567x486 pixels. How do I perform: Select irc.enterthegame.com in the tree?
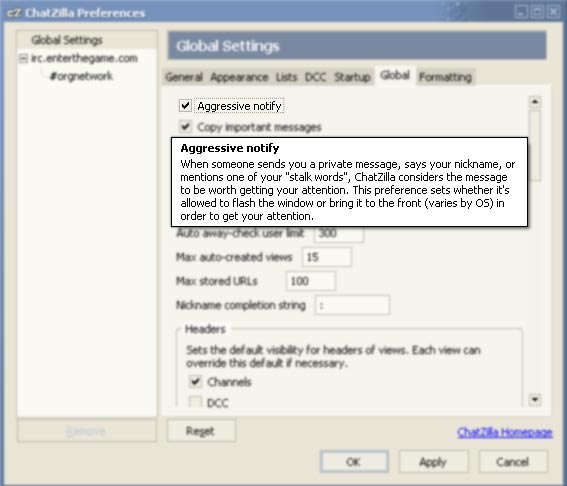84,58
